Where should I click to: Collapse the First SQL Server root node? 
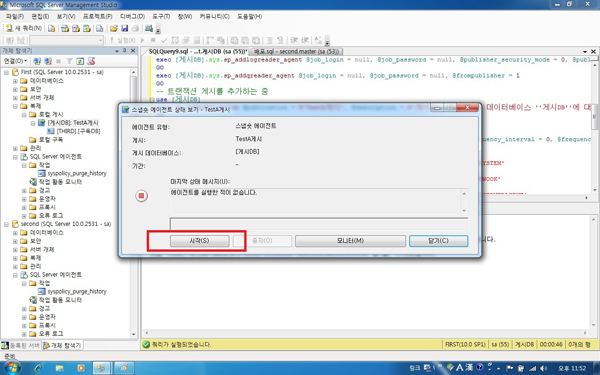7,72
